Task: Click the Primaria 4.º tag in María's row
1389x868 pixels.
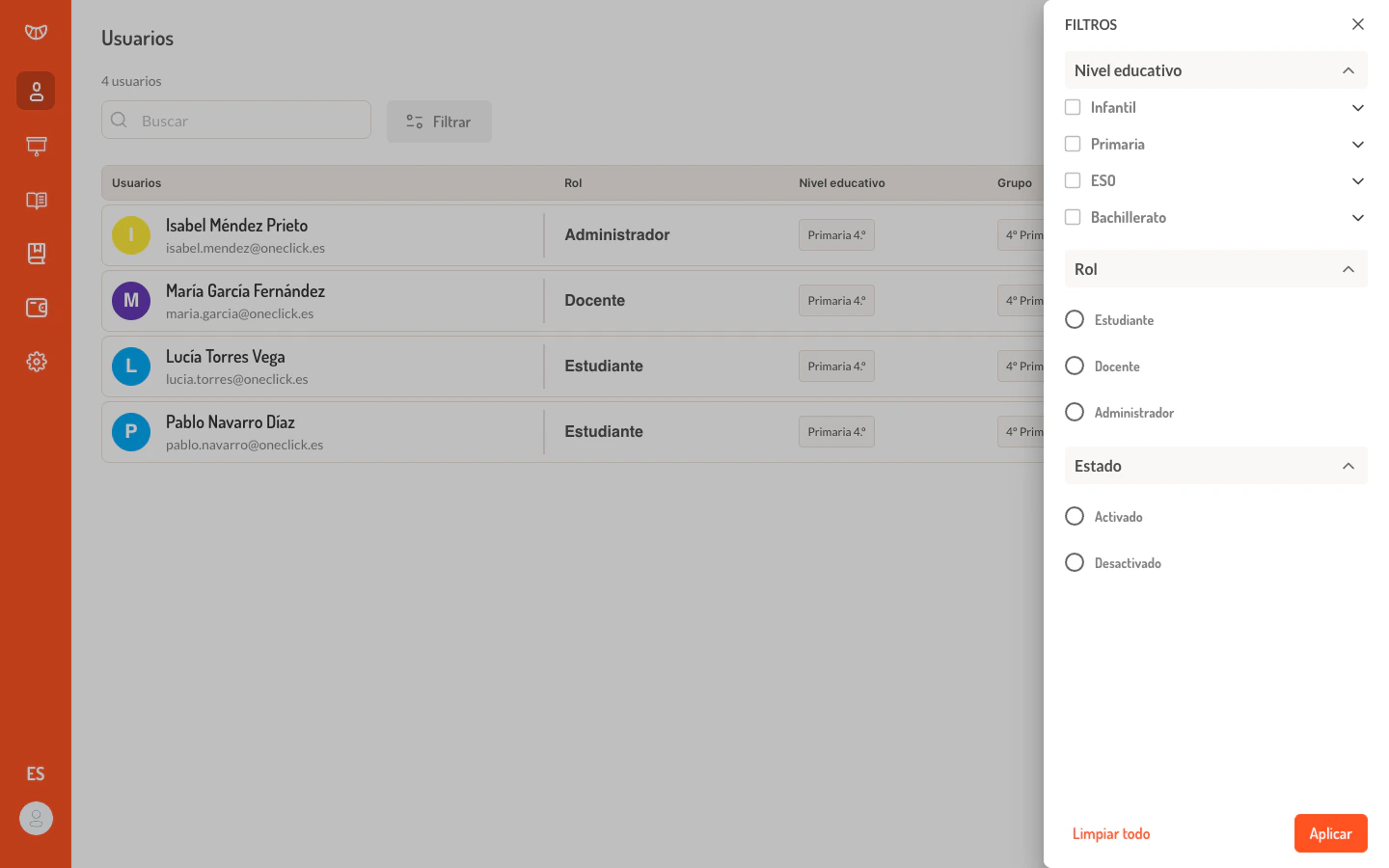Action: (x=836, y=301)
